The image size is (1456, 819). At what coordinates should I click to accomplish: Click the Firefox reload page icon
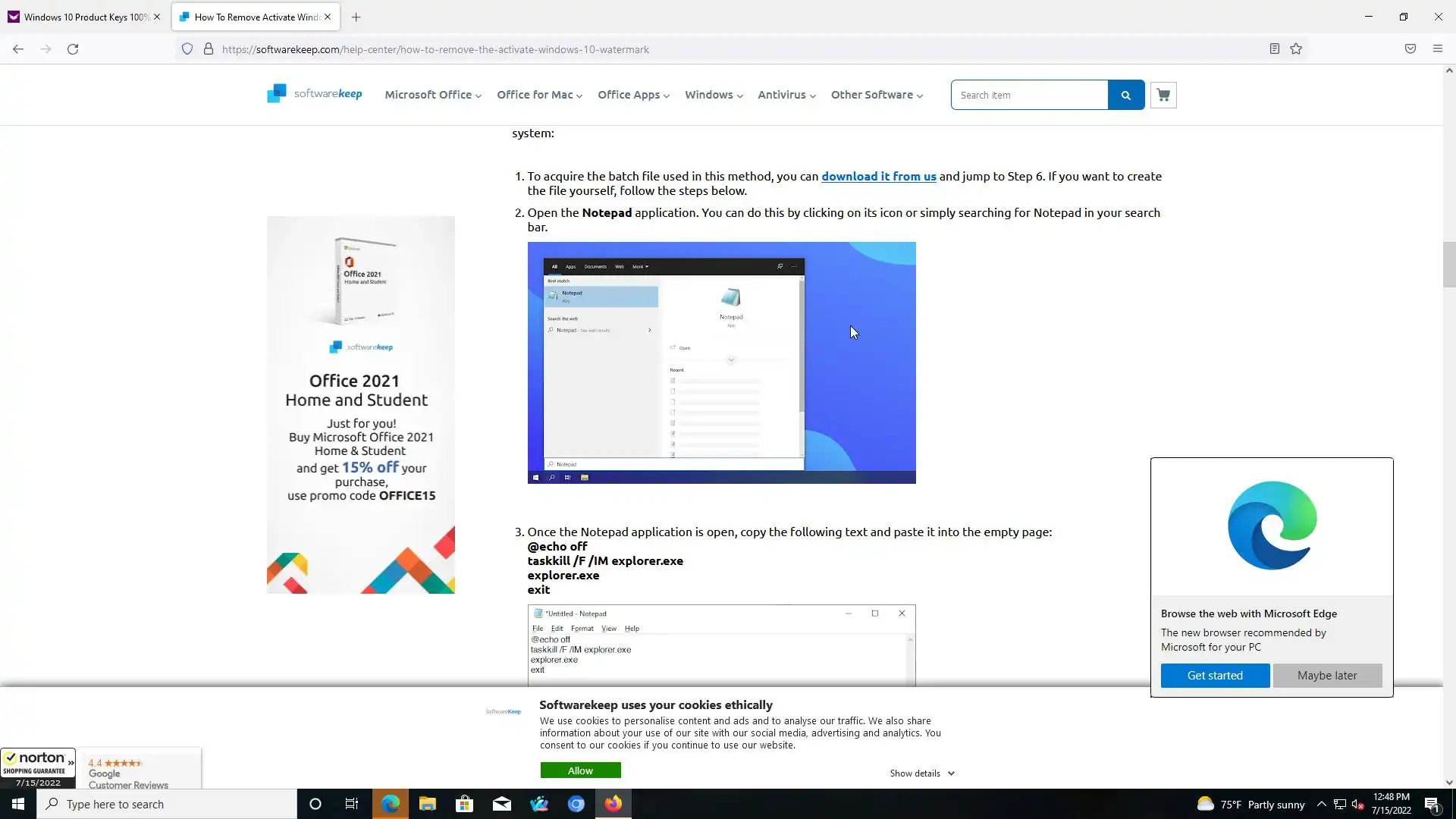73,49
